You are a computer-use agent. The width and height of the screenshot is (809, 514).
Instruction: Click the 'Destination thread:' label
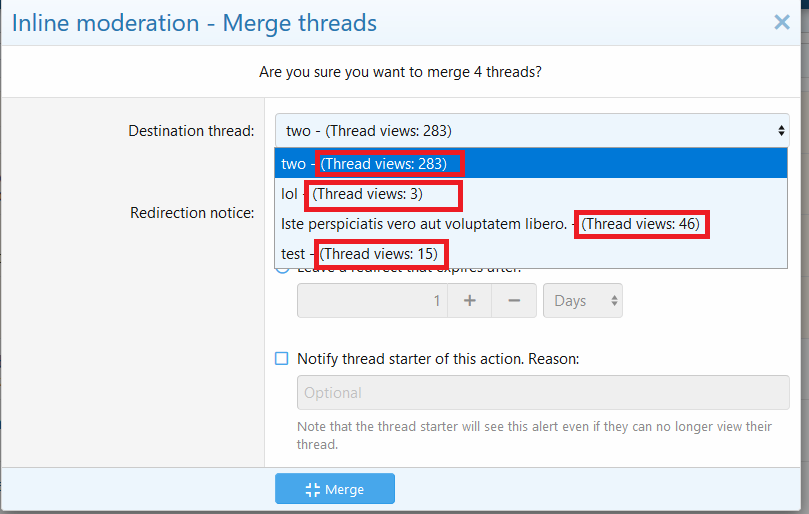(x=191, y=131)
